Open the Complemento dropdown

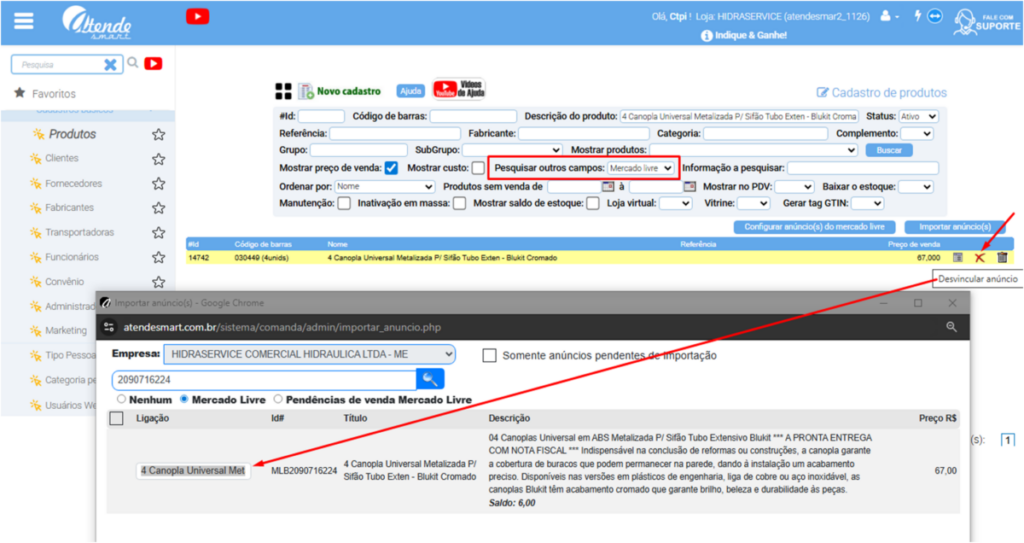916,133
